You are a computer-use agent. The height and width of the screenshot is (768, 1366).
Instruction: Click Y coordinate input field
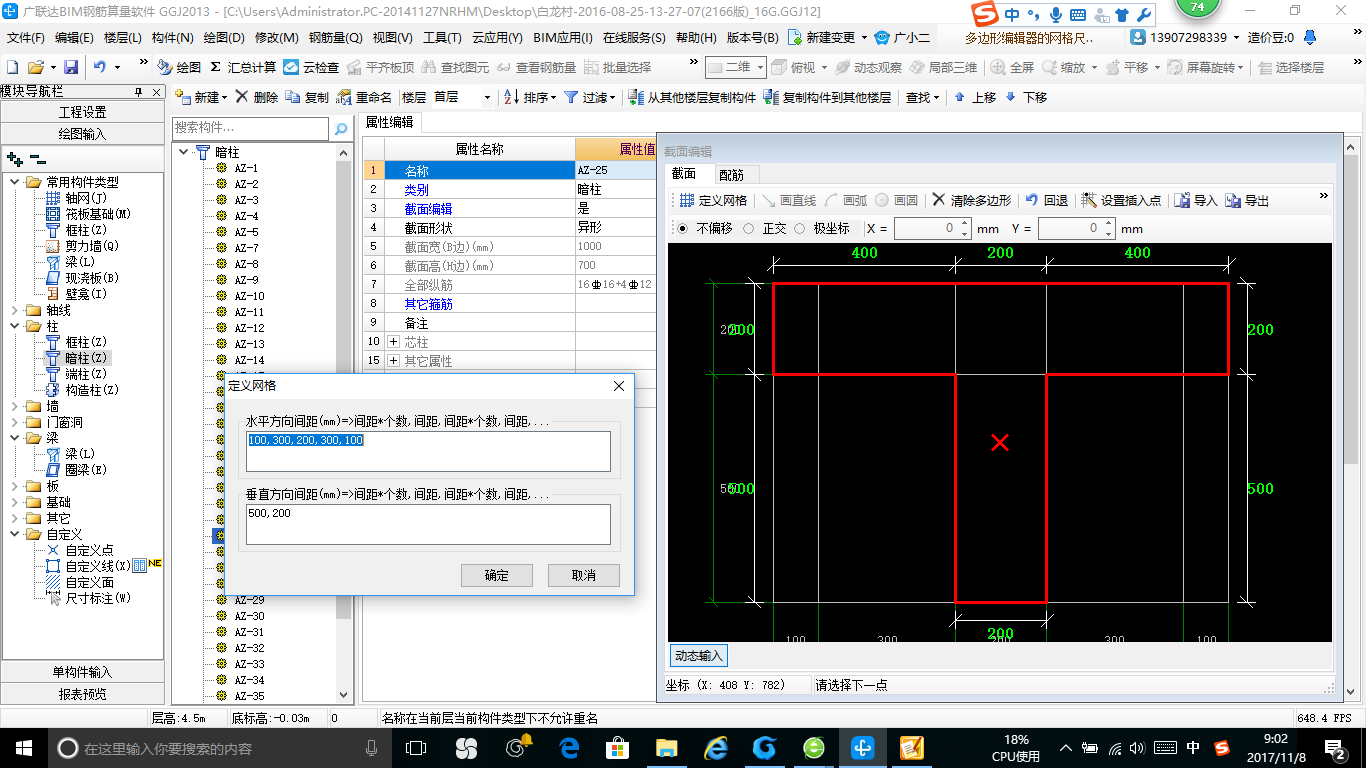(x=1076, y=229)
